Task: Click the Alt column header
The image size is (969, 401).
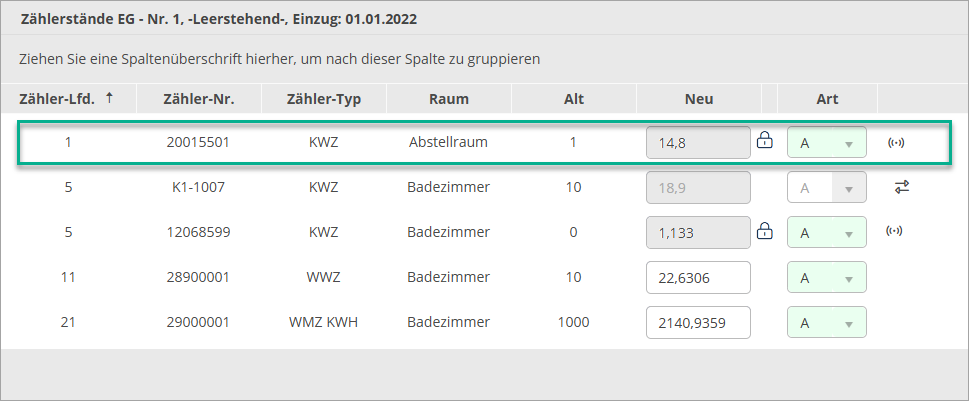Action: pyautogui.click(x=573, y=99)
